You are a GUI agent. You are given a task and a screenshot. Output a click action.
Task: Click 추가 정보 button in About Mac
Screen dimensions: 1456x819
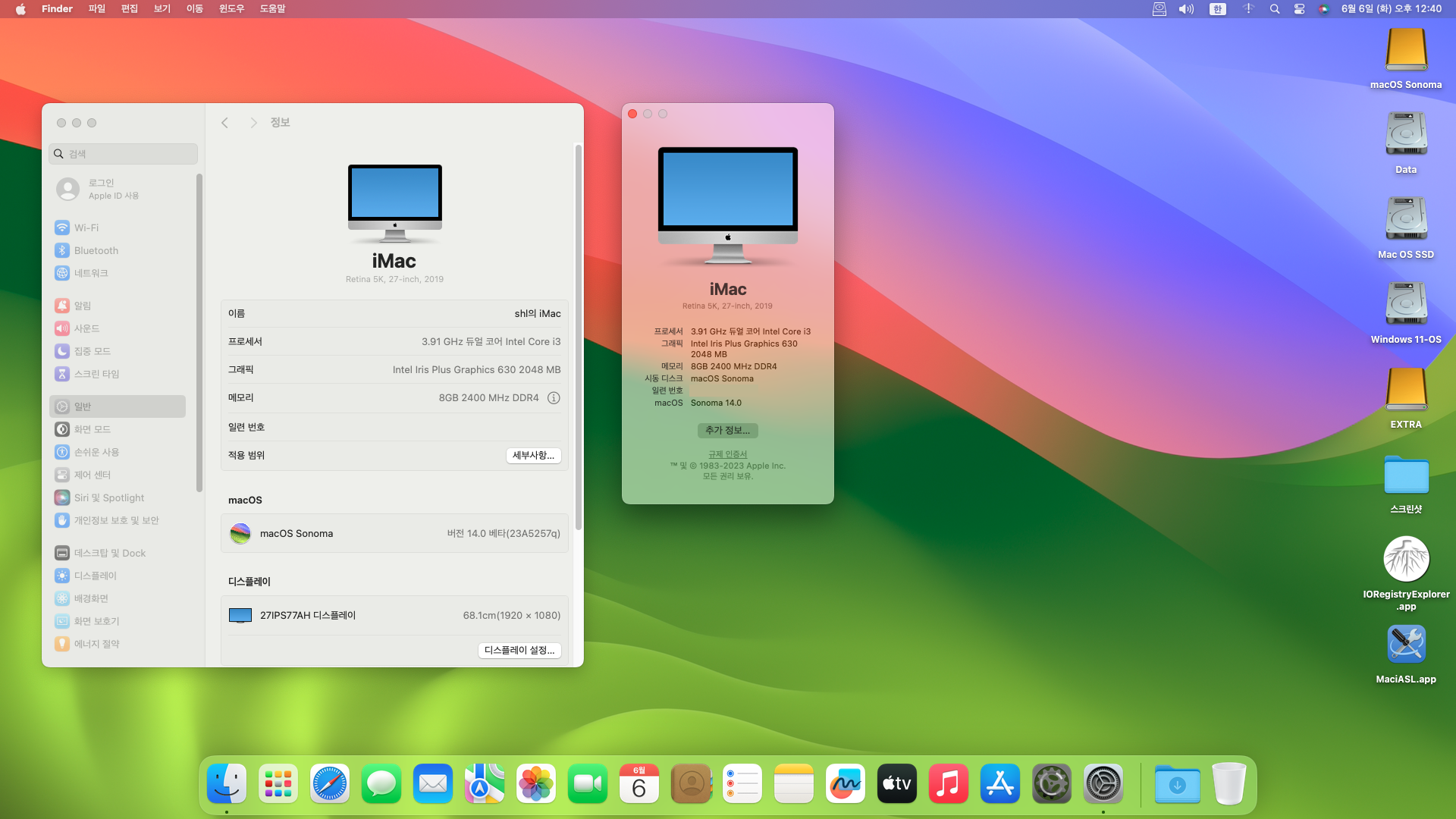pos(727,430)
